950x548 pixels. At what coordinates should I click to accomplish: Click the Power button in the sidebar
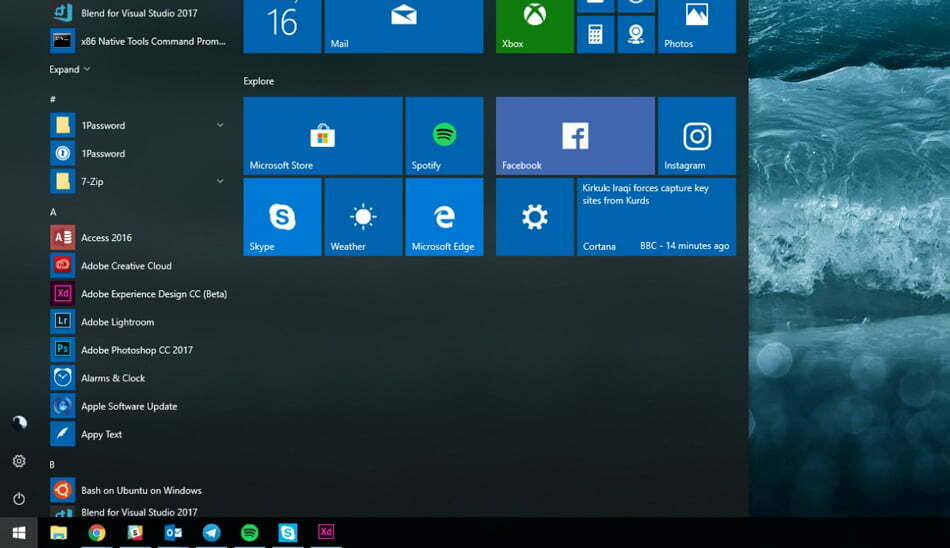tap(19, 498)
